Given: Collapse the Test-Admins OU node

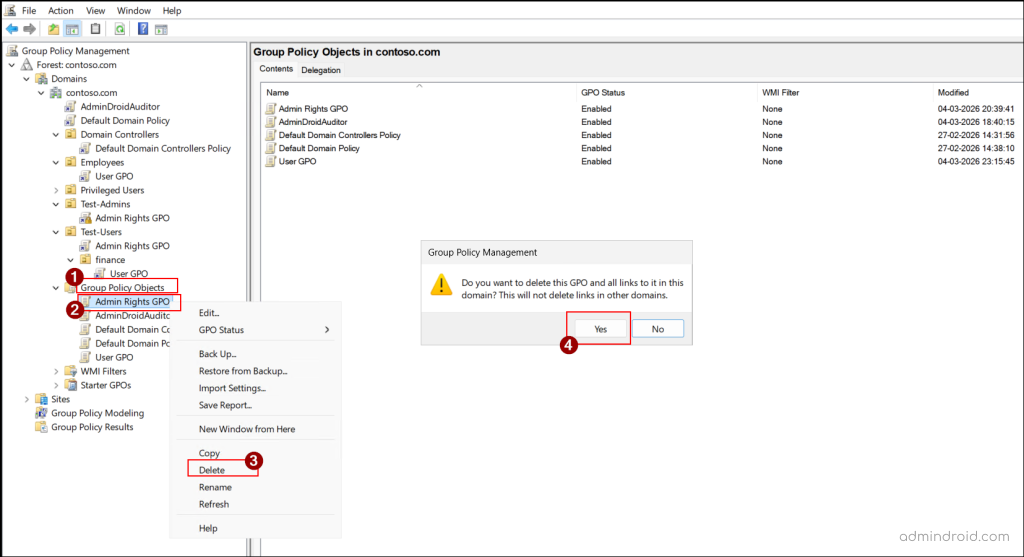Looking at the screenshot, I should pos(56,204).
